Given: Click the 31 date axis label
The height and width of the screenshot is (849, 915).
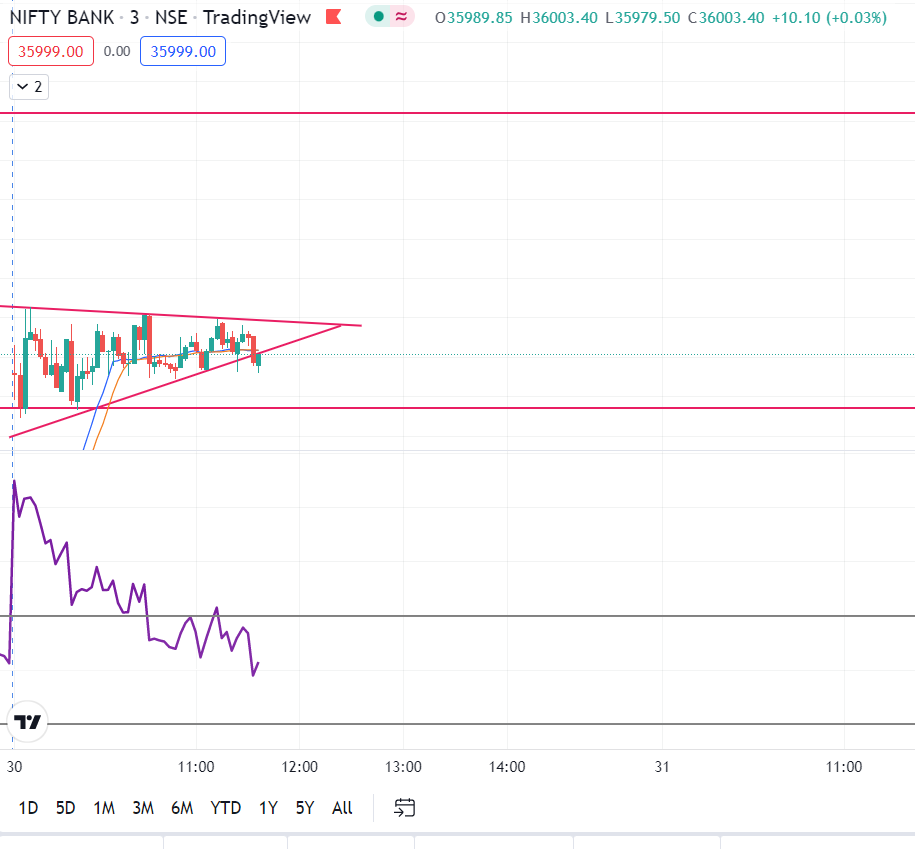Looking at the screenshot, I should tap(662, 767).
